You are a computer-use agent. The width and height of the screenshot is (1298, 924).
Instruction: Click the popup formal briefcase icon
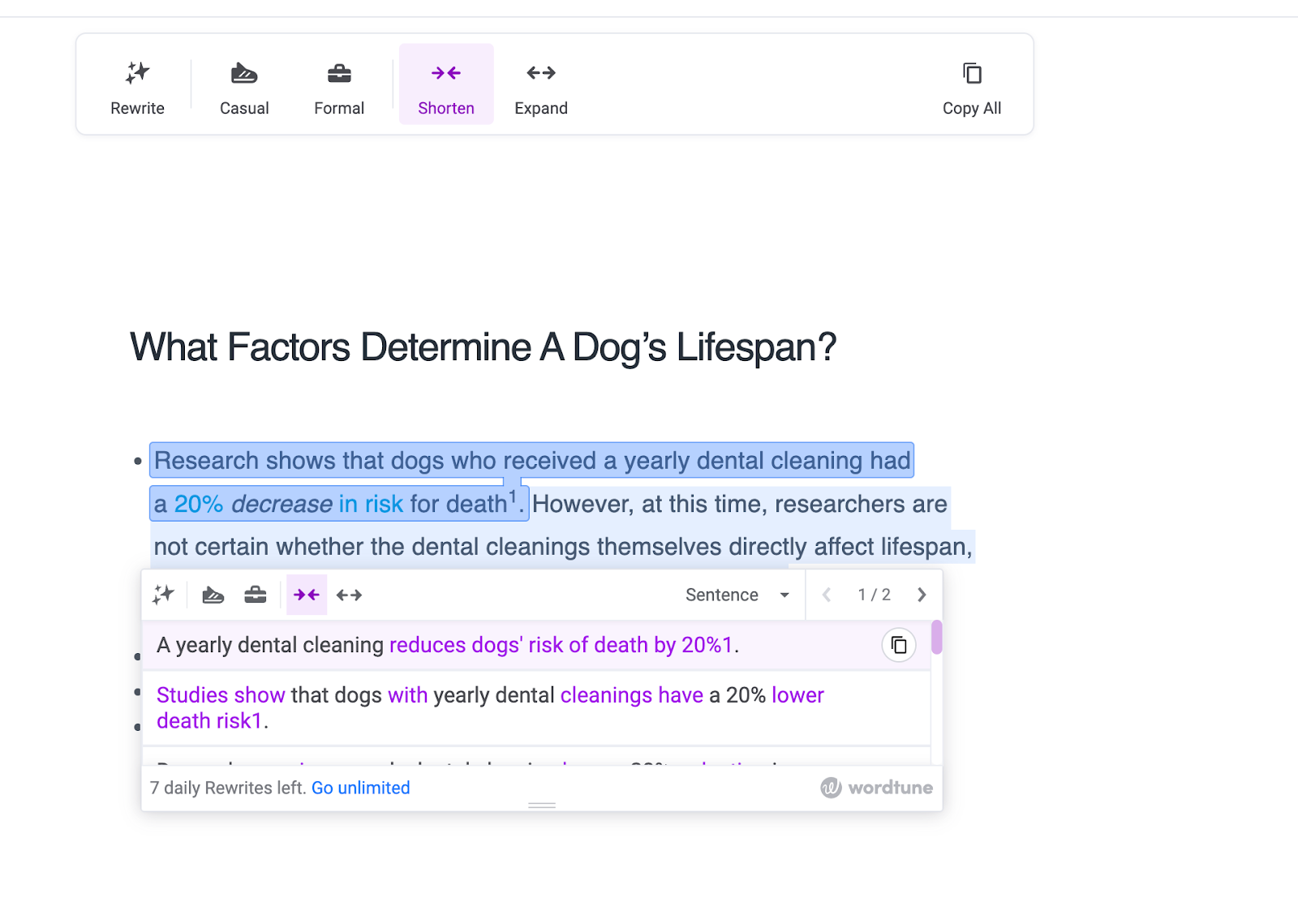(256, 595)
